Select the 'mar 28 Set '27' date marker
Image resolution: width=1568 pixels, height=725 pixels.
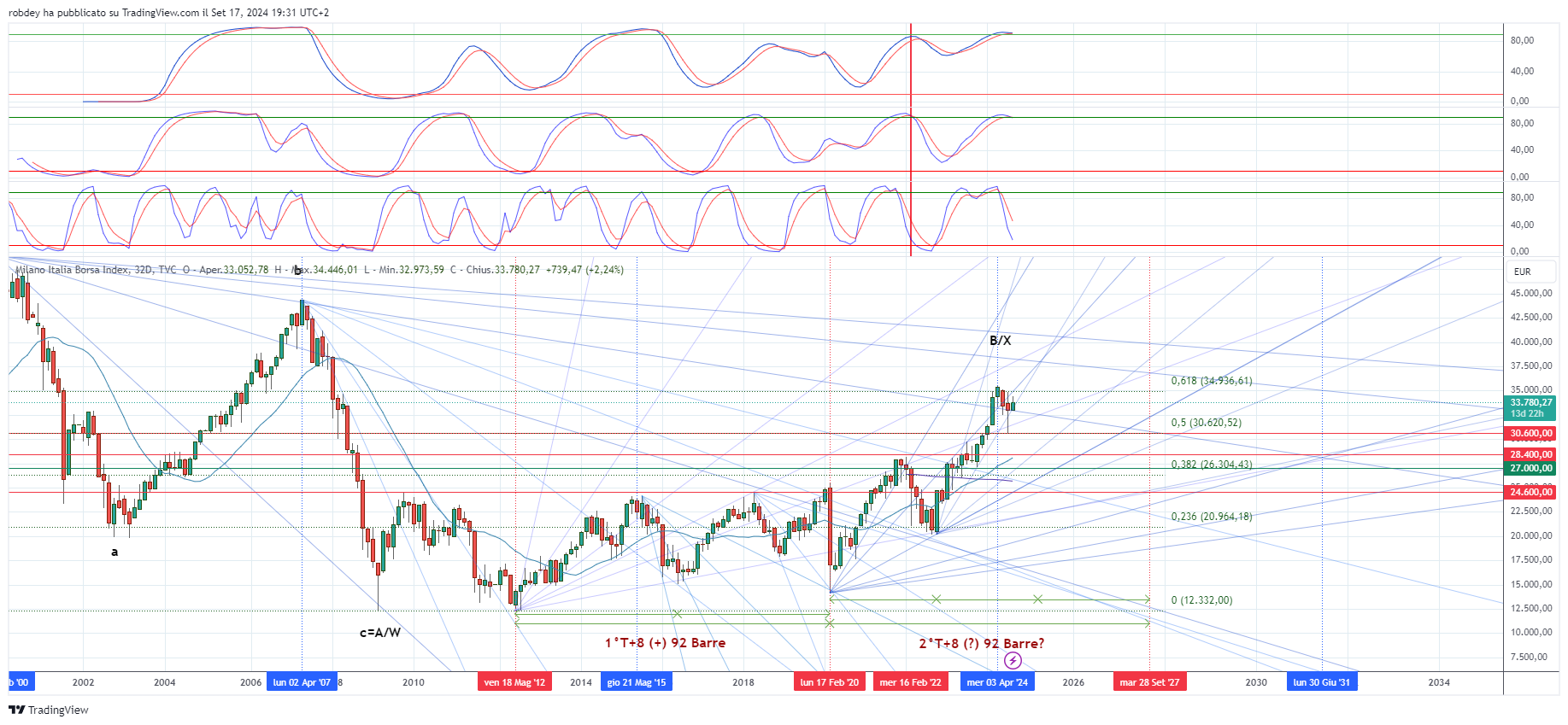point(1149,682)
